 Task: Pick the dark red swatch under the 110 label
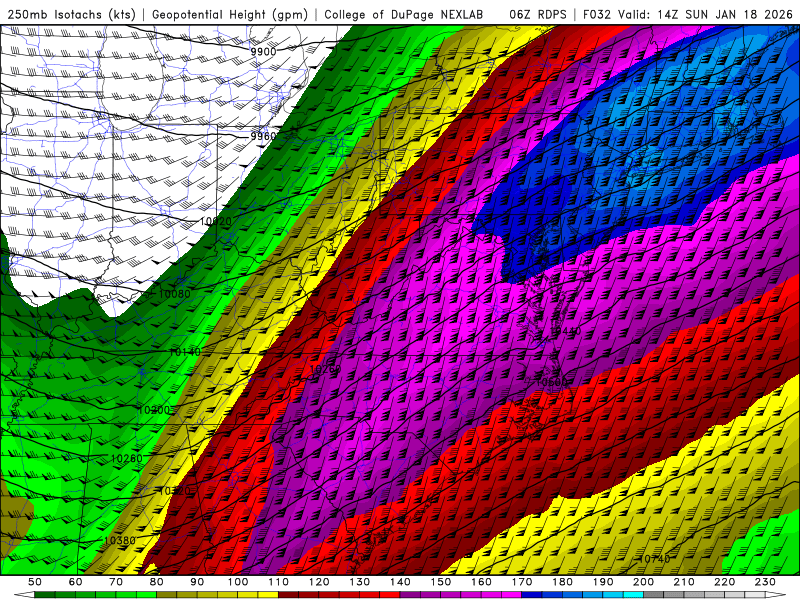point(288,595)
